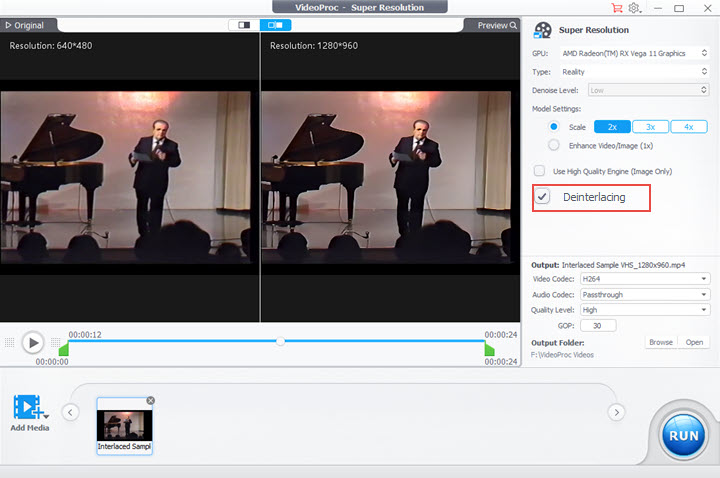
Task: Play the video preview
Action: (x=33, y=342)
